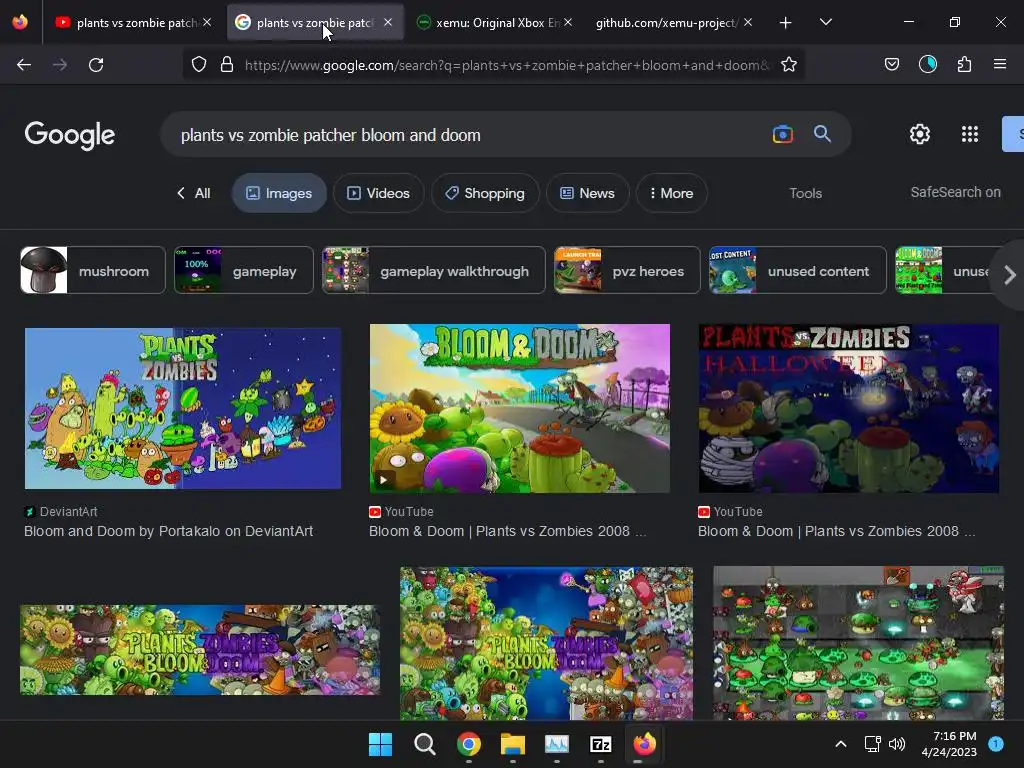Viewport: 1024px width, 768px height.
Task: Open the notification badge in the tray
Action: [x=996, y=744]
